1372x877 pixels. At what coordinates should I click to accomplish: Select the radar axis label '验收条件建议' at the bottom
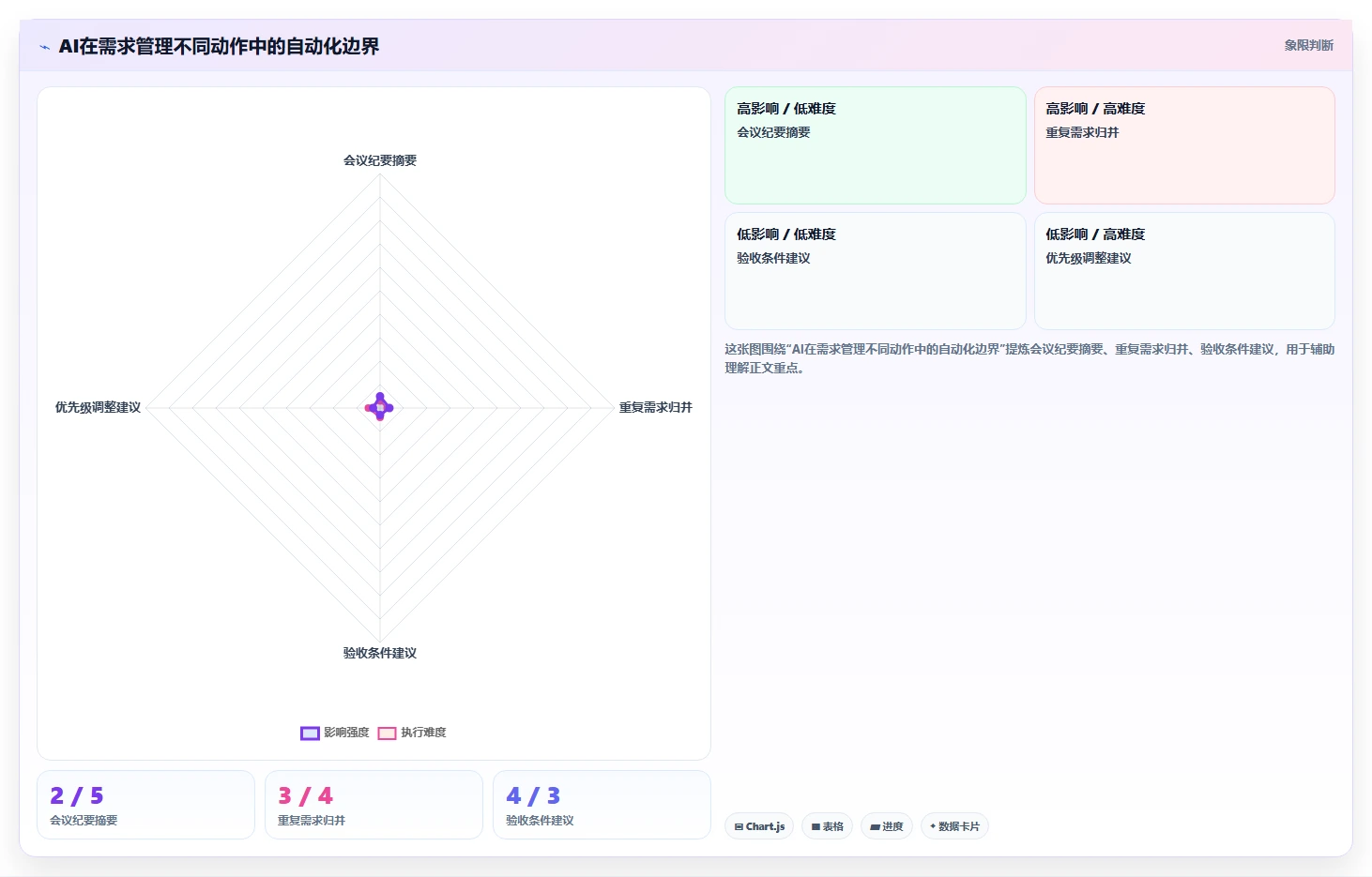[x=380, y=653]
